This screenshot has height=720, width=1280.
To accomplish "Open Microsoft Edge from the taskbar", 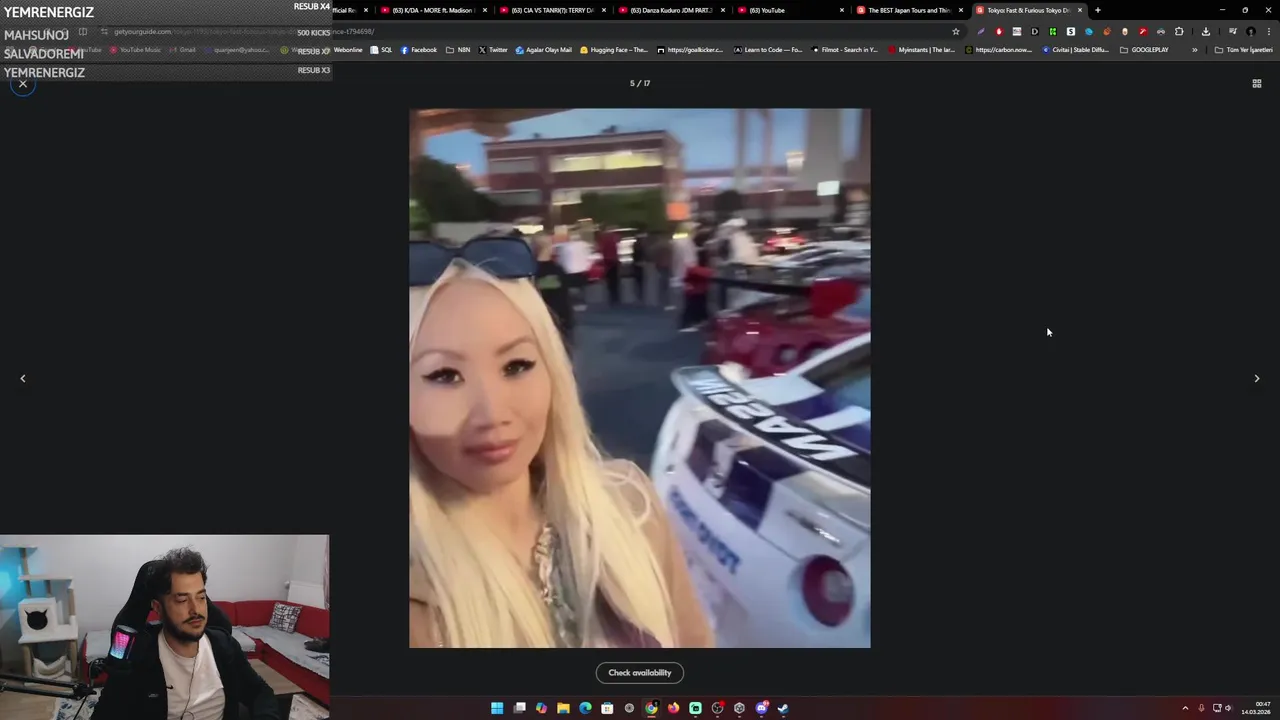I will point(585,708).
